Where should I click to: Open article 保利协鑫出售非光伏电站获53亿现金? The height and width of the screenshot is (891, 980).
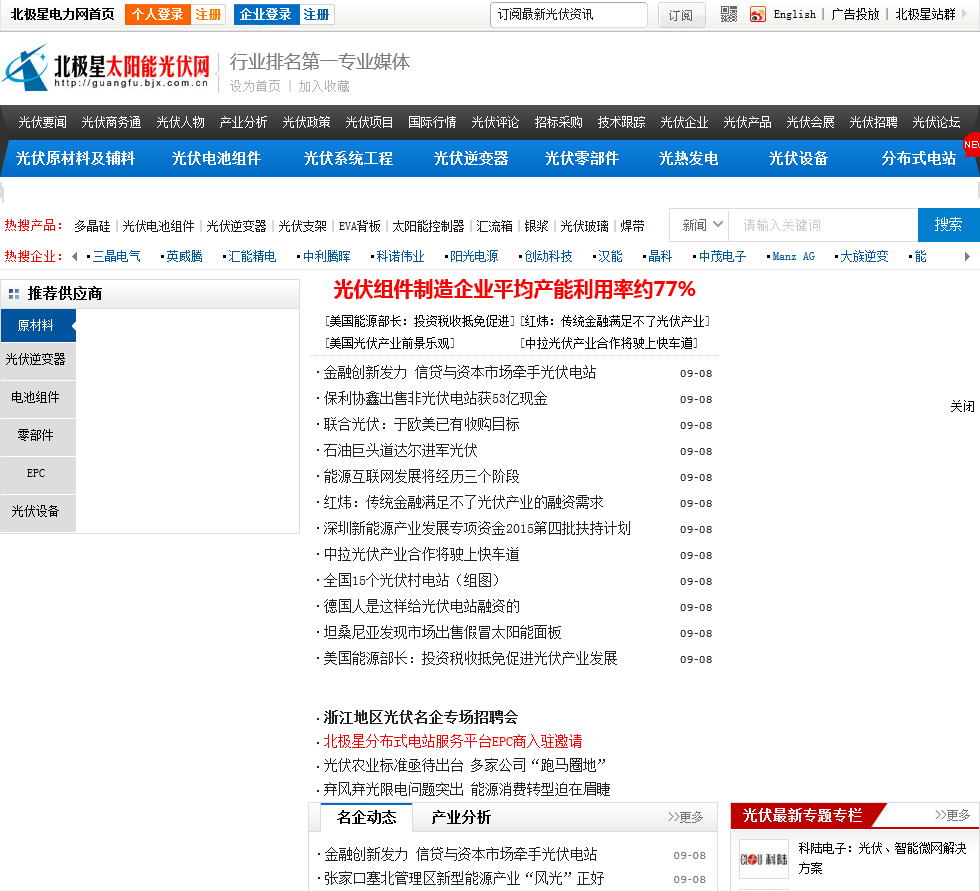pyautogui.click(x=435, y=399)
